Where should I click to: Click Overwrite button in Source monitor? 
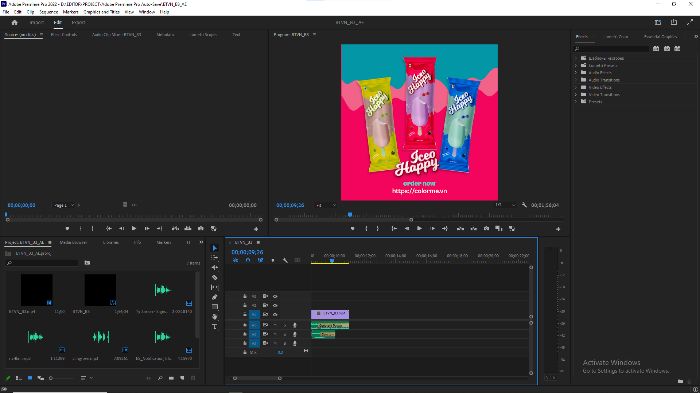(188, 228)
